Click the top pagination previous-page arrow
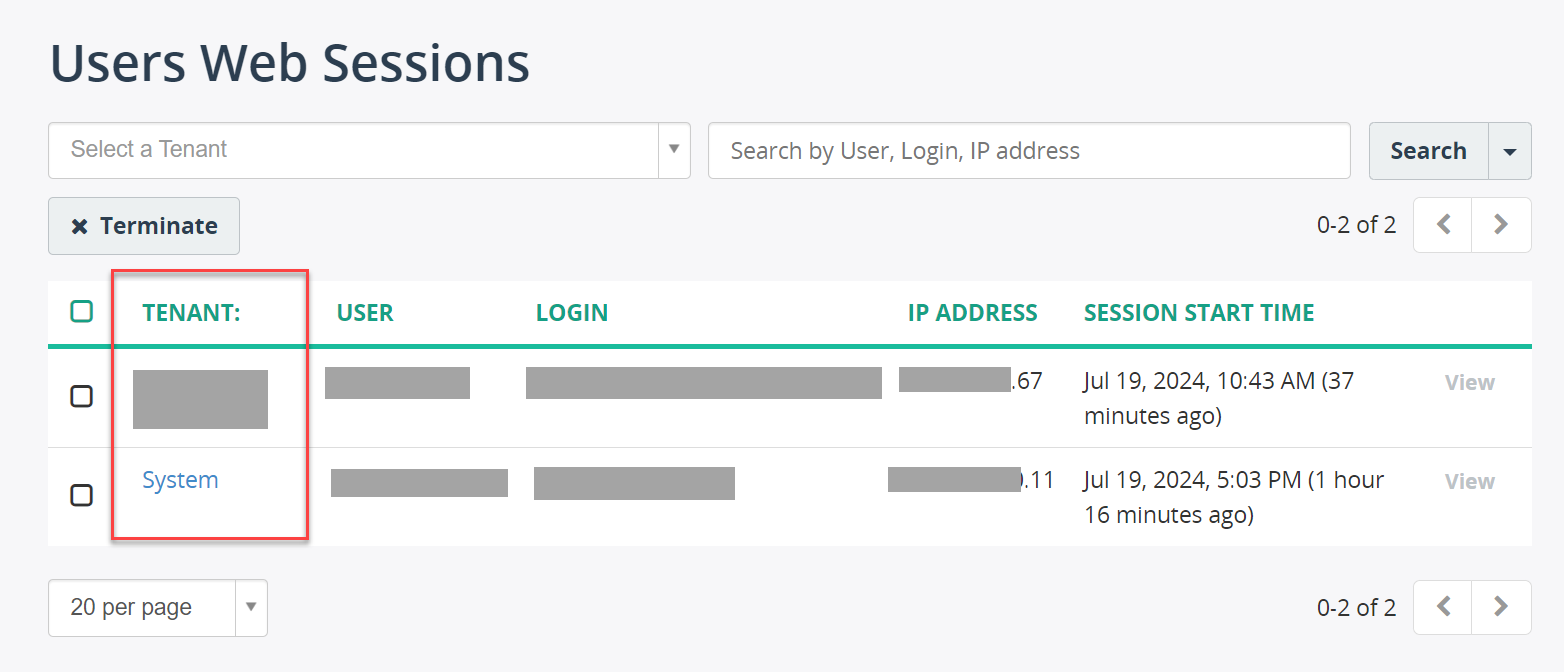The width and height of the screenshot is (1564, 672). point(1442,225)
